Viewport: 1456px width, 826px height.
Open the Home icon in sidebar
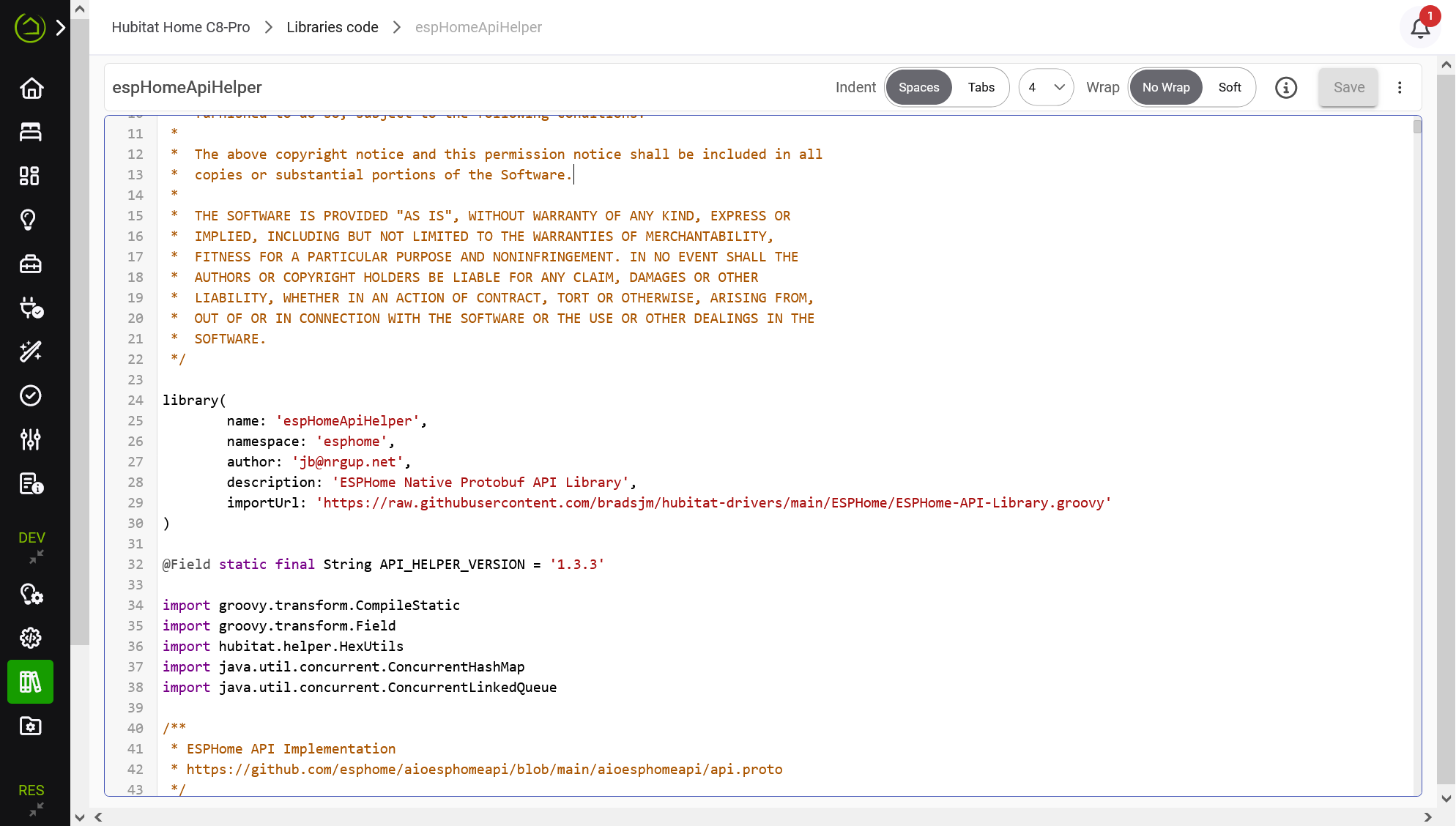click(31, 88)
